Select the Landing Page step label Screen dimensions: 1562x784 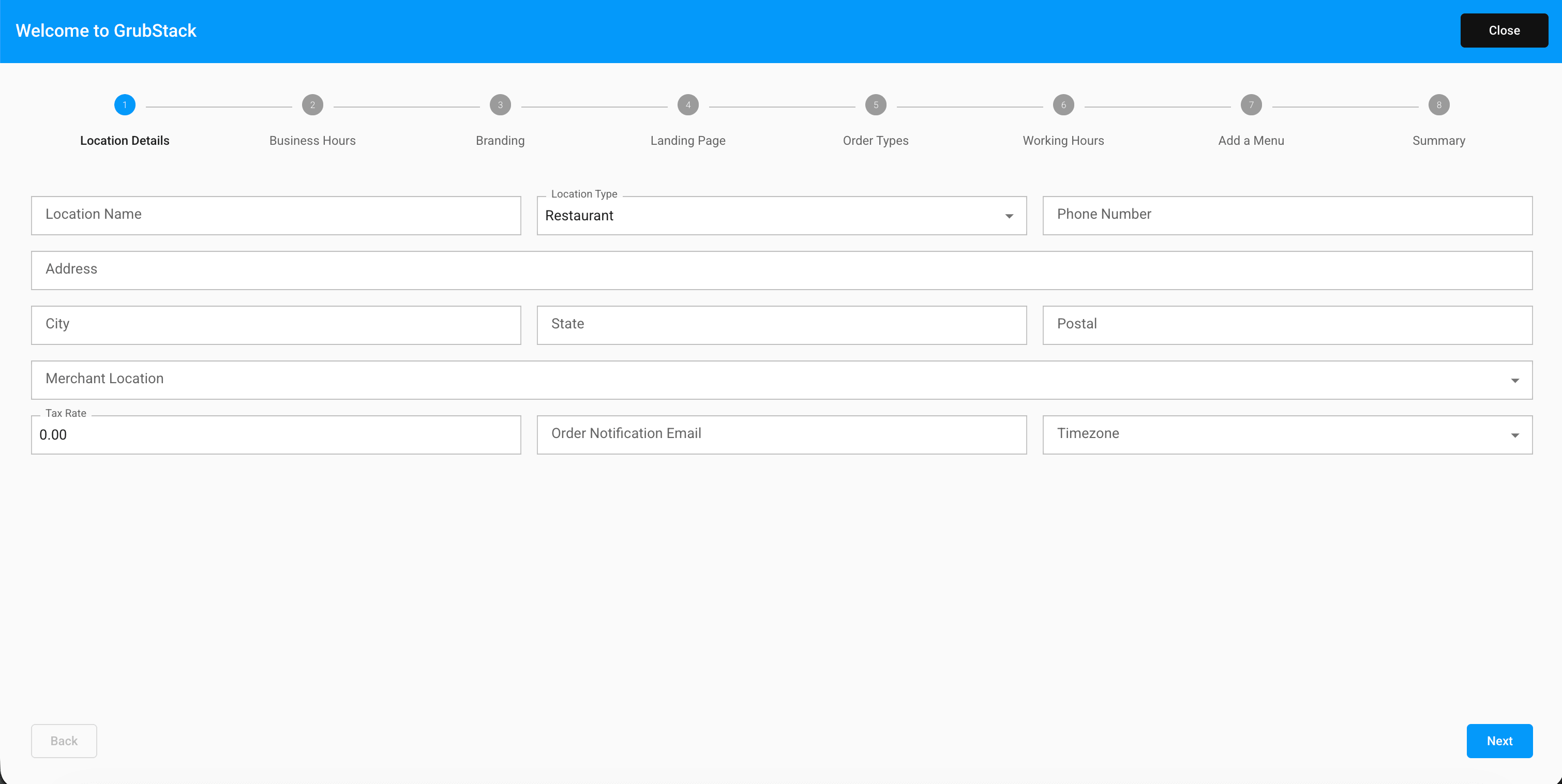click(687, 141)
